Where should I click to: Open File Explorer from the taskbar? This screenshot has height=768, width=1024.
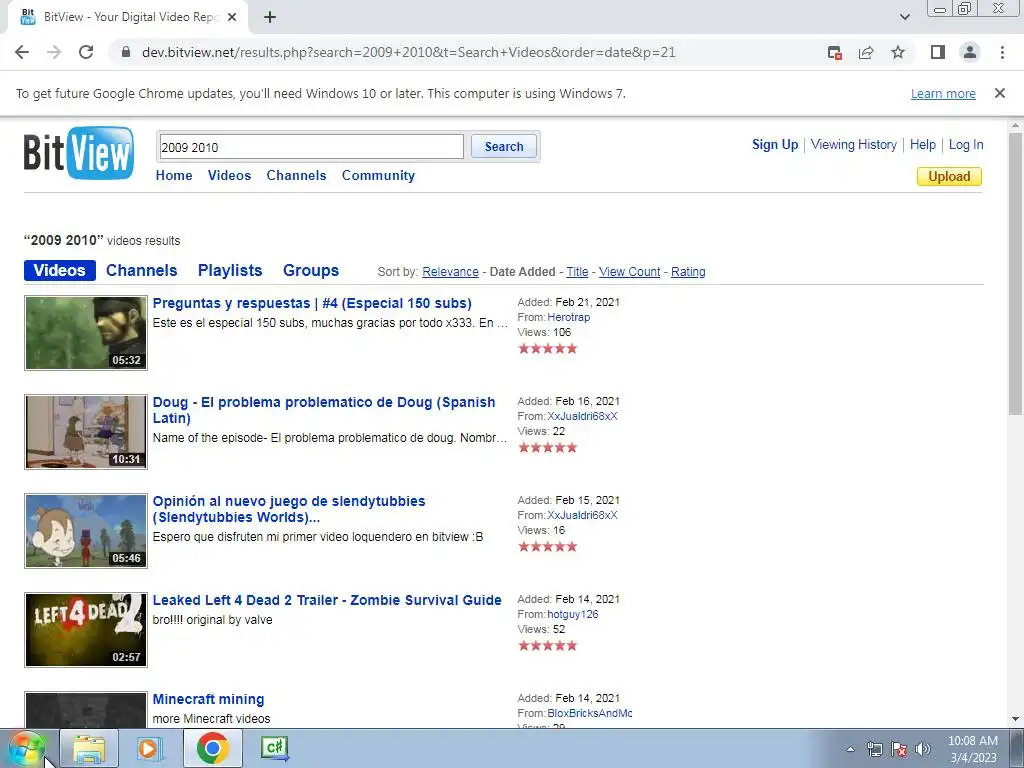[89, 748]
